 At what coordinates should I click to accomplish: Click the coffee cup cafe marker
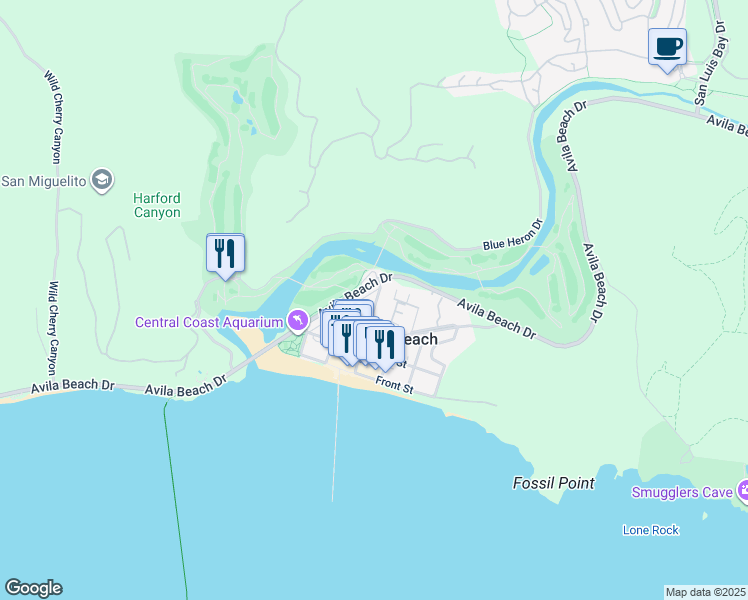(667, 49)
